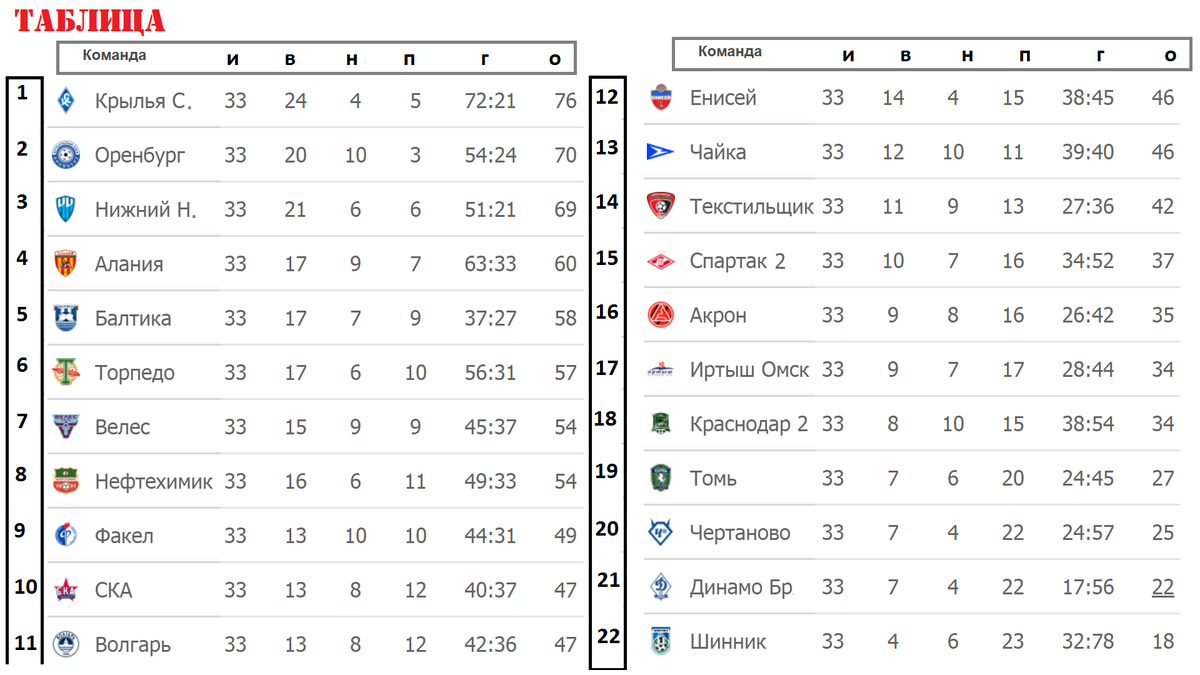This screenshot has width=1200, height=675.
Task: Click the Спартак 2 diamond emblem
Action: pyautogui.click(x=660, y=260)
